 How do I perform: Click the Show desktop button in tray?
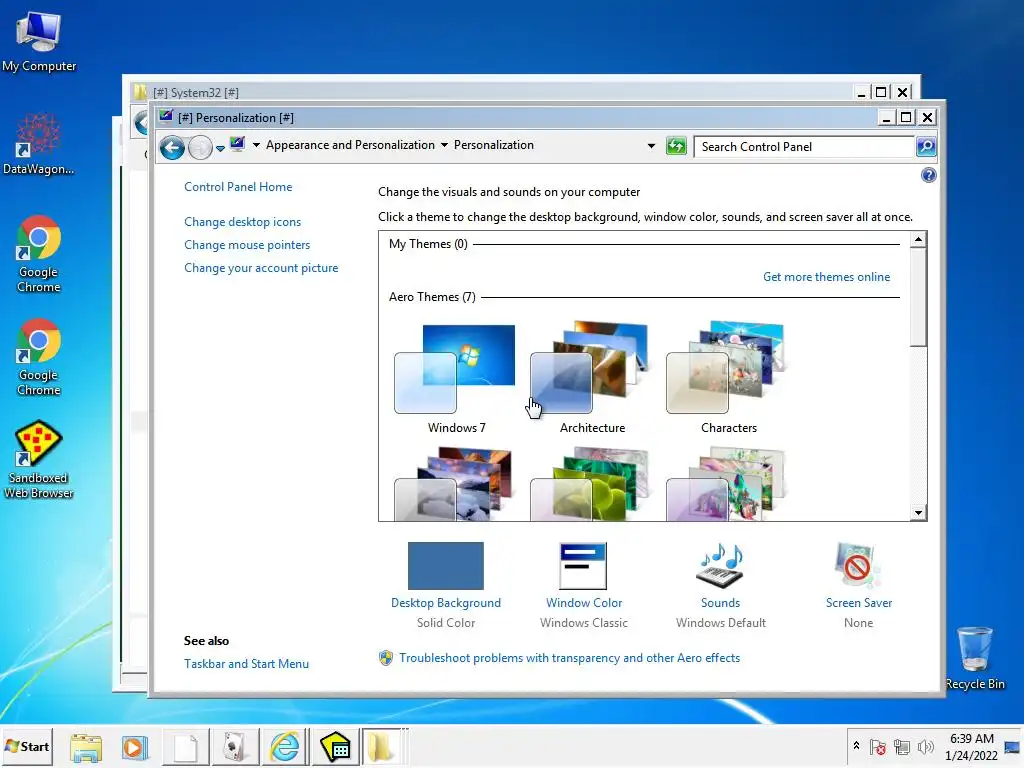1013,746
